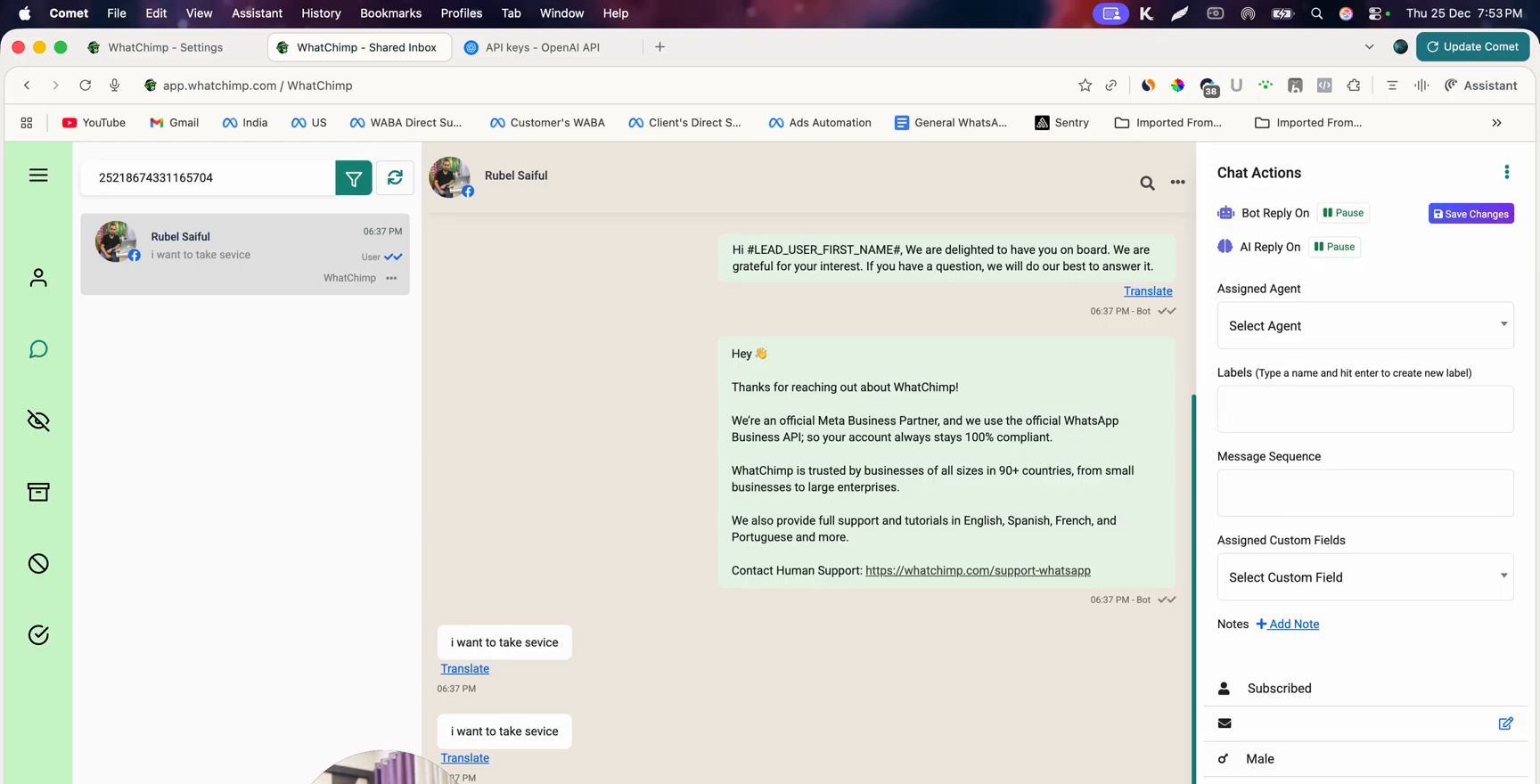Open a new browser tab
1540x784 pixels.
point(659,47)
